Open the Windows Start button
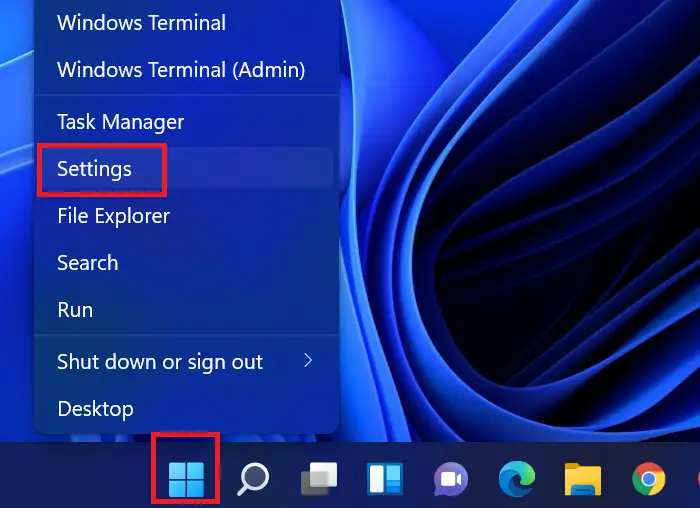 click(186, 479)
